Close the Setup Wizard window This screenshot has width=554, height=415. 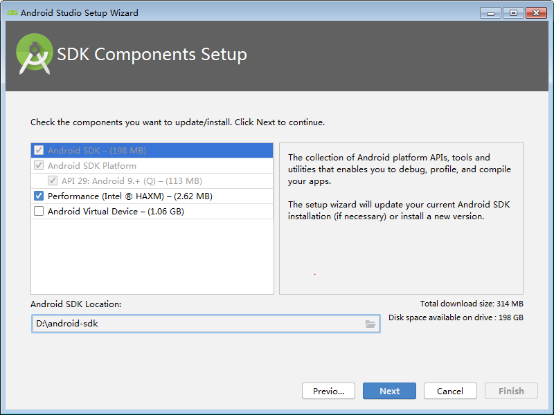[x=536, y=13]
